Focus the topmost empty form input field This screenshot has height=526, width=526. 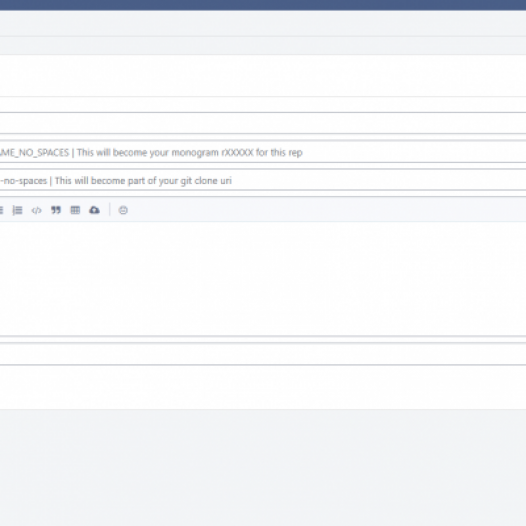(263, 105)
